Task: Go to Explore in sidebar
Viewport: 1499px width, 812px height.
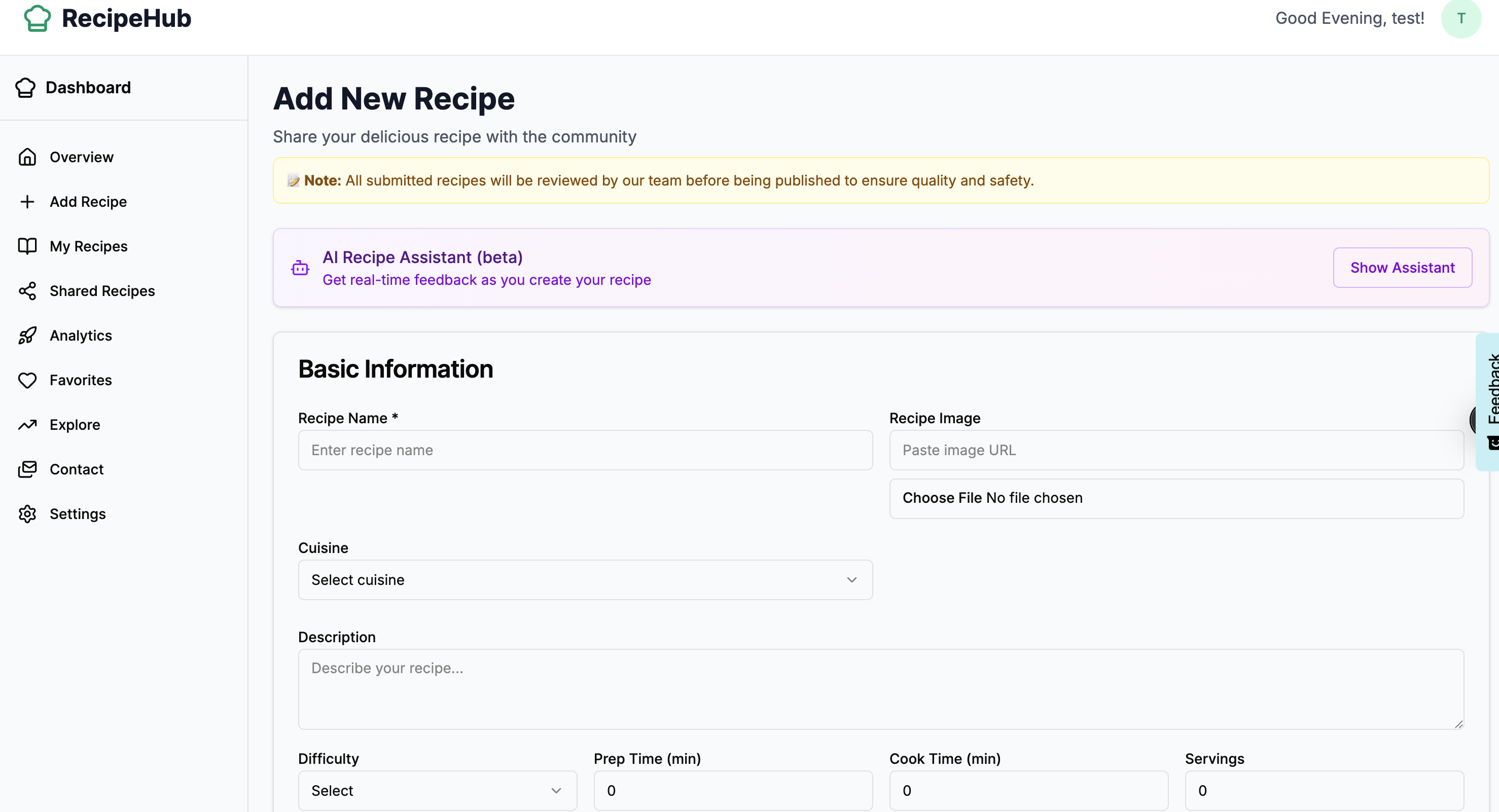Action: (75, 425)
